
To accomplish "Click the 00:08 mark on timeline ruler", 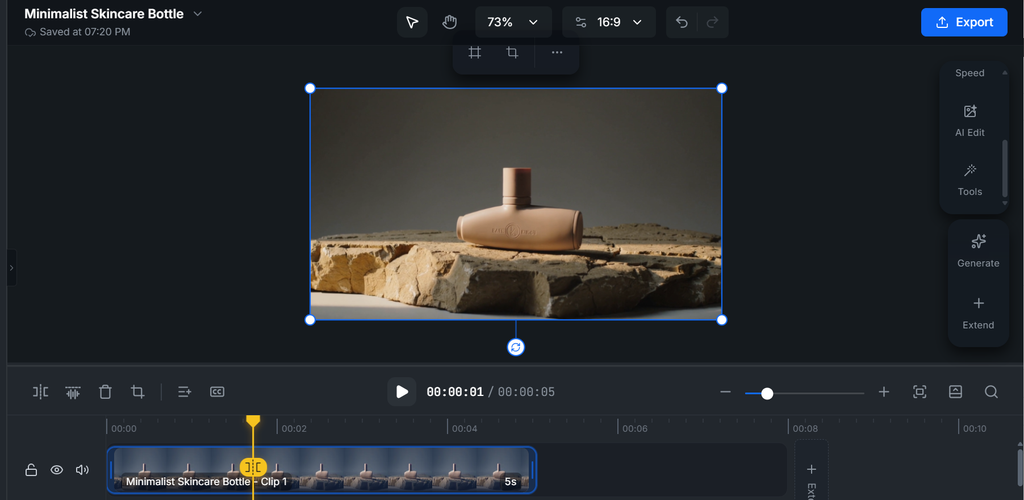I will [804, 429].
